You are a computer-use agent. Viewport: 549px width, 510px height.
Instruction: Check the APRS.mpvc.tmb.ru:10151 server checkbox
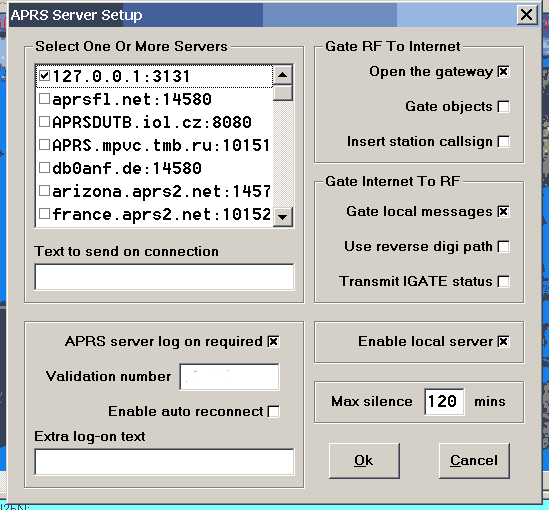pos(44,145)
